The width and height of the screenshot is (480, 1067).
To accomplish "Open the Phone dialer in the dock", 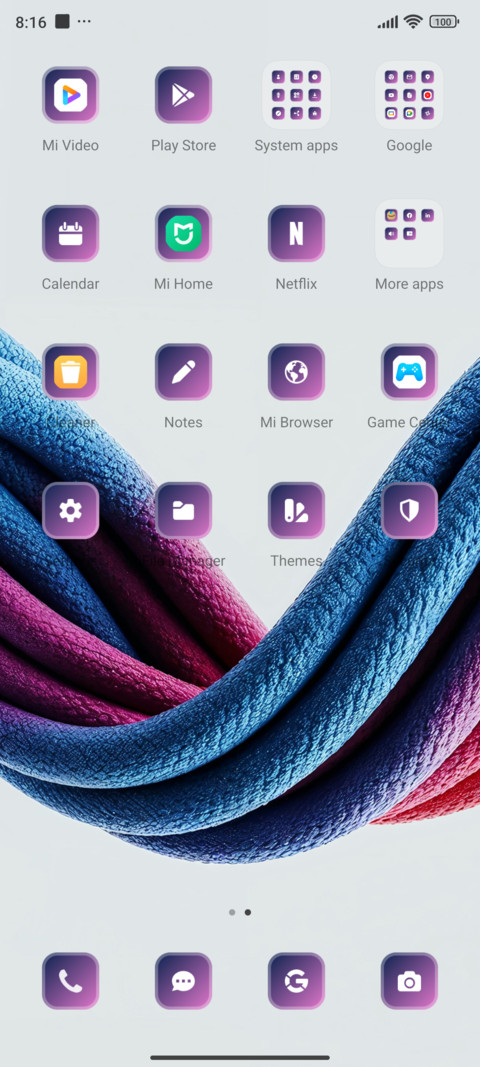I will coord(70,981).
